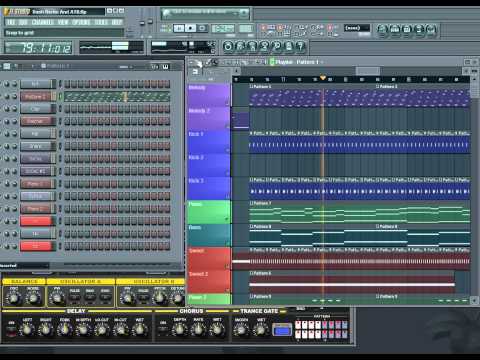The image size is (480, 360).
Task: Open the (none) snap selector dropdown
Action: [x=357, y=28]
